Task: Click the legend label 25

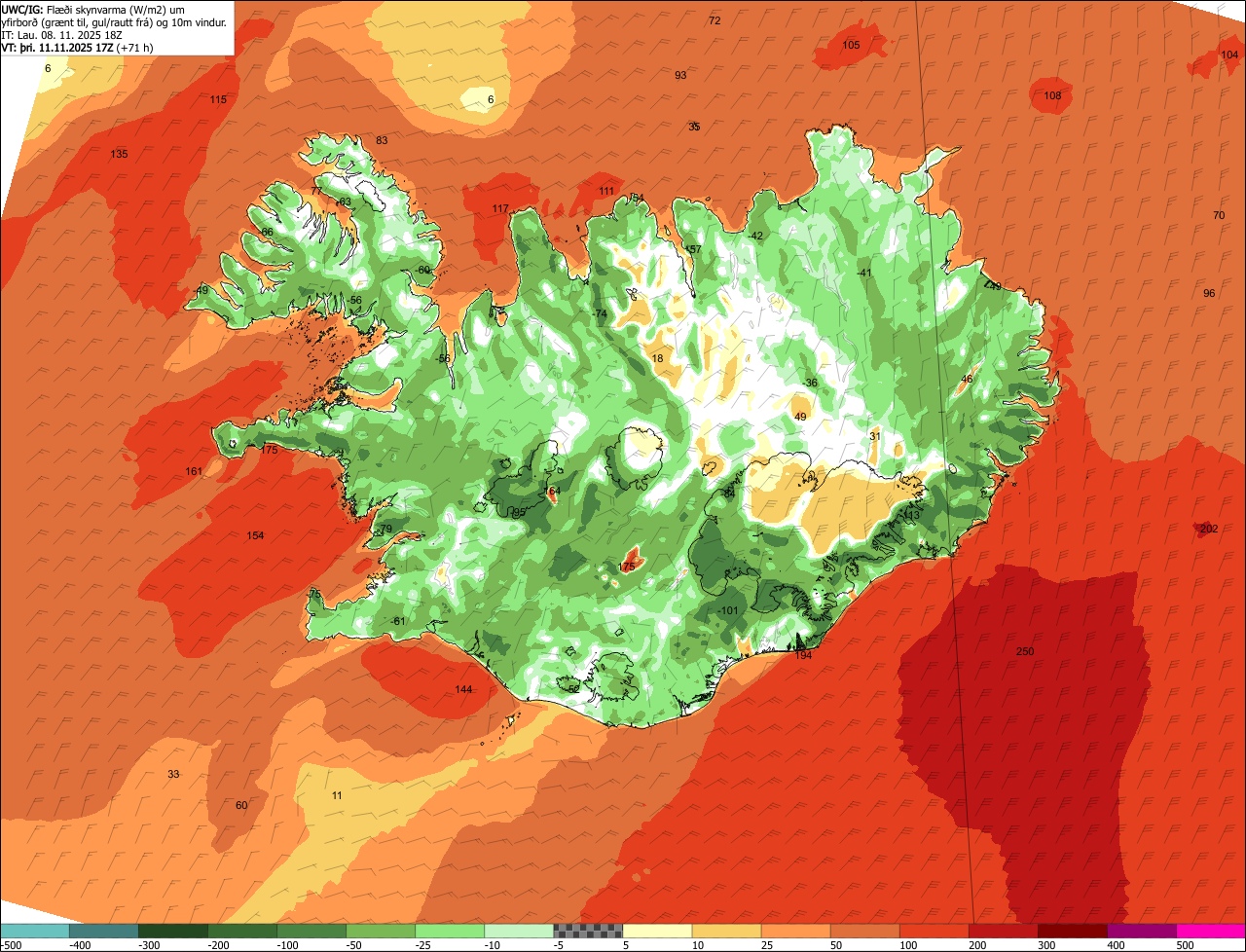Action: (x=768, y=945)
